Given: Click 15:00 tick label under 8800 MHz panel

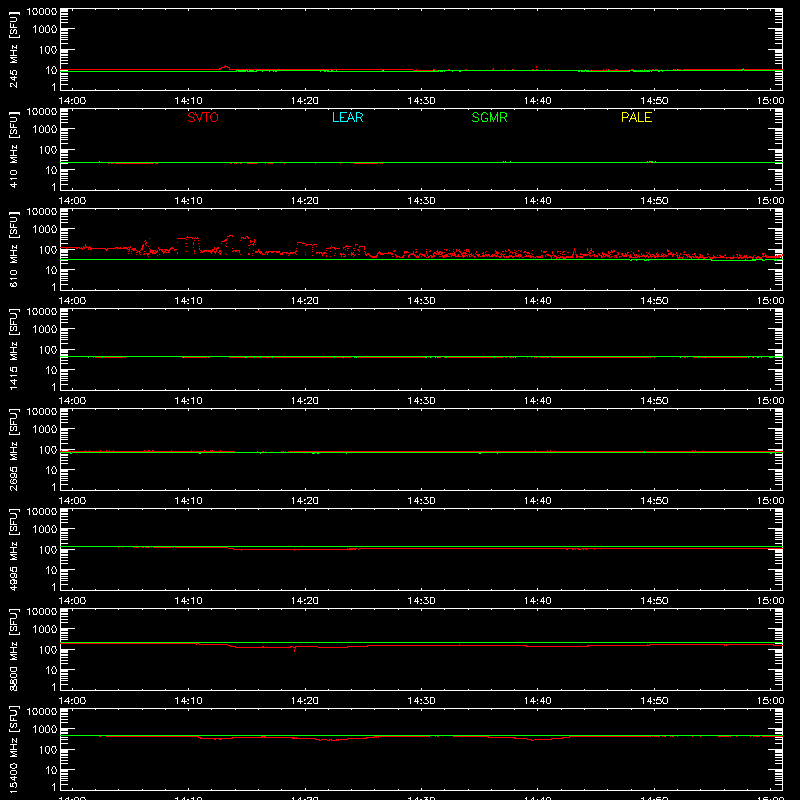Looking at the screenshot, I should [x=770, y=701].
